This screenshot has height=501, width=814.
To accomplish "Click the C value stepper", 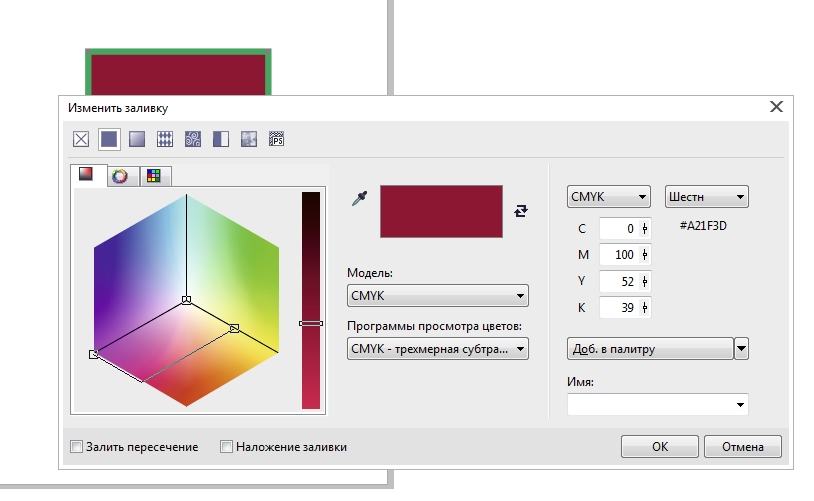I will click(645, 228).
